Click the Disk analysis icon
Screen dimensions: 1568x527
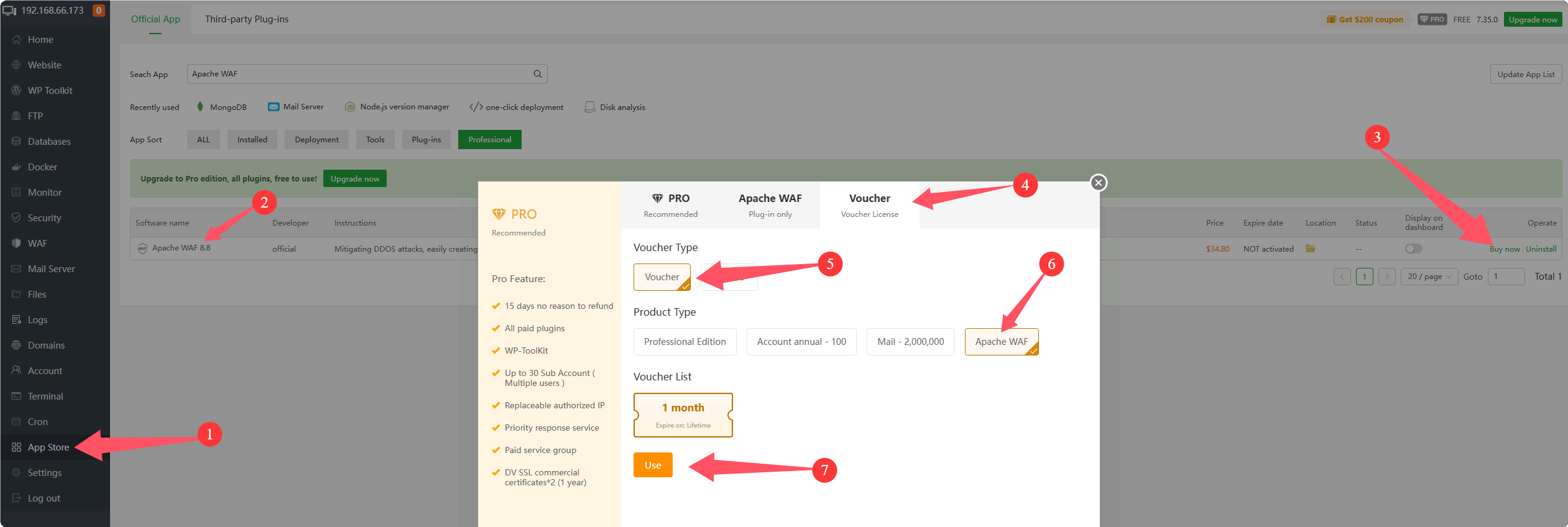[x=590, y=107]
